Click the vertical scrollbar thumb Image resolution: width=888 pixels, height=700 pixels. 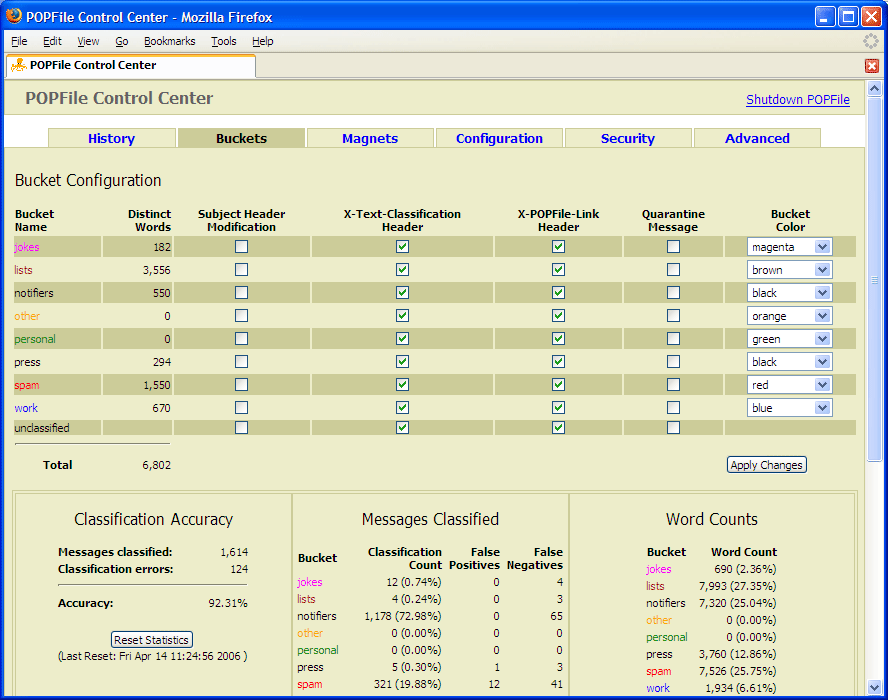(x=874, y=280)
